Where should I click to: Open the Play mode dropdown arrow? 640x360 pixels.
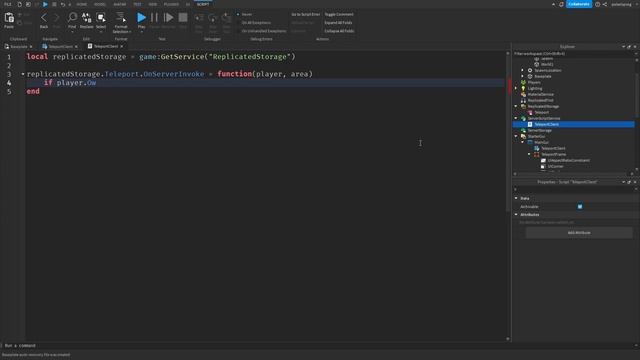141,32
